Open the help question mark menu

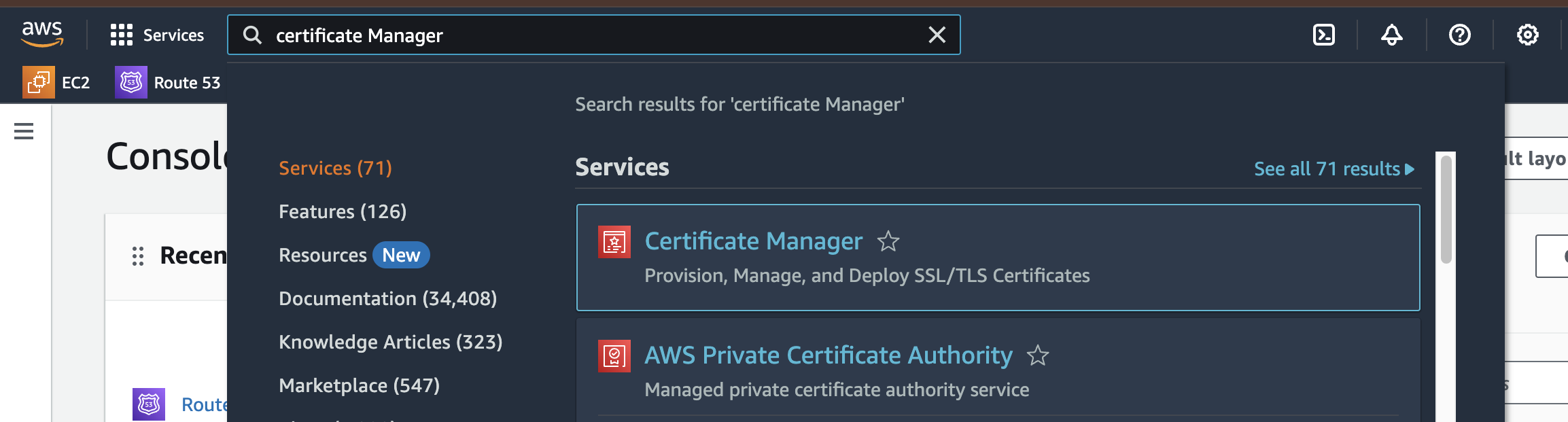point(1459,35)
